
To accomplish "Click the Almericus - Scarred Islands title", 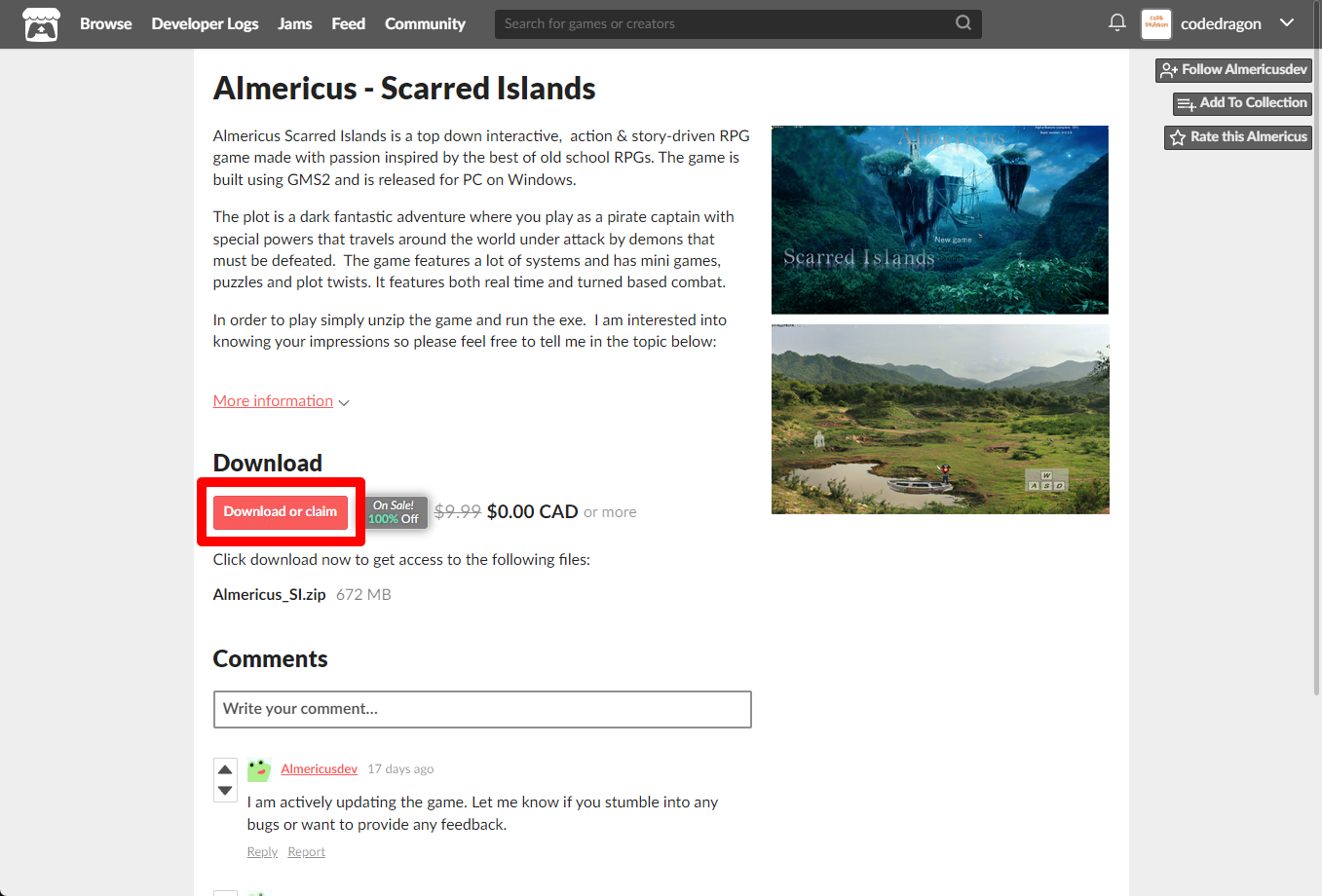I will click(404, 89).
